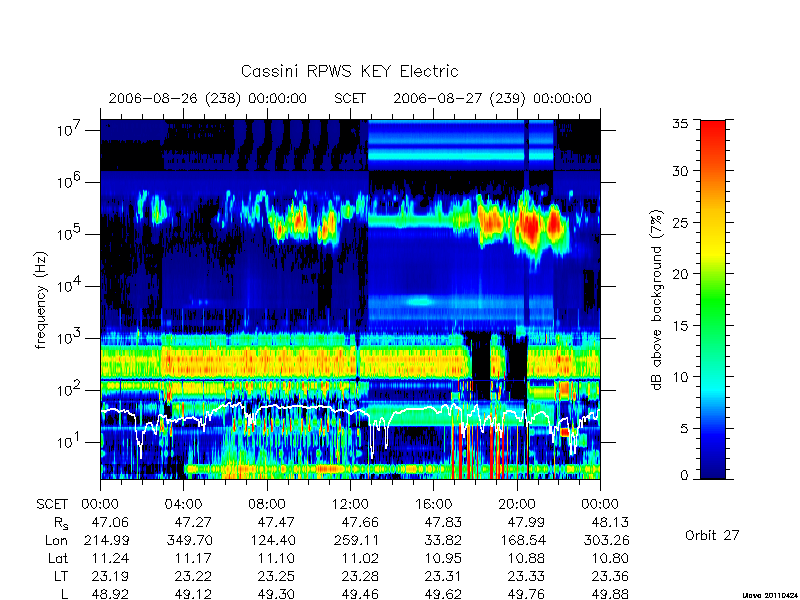Click the Rs row value 48.13

[x=610, y=522]
